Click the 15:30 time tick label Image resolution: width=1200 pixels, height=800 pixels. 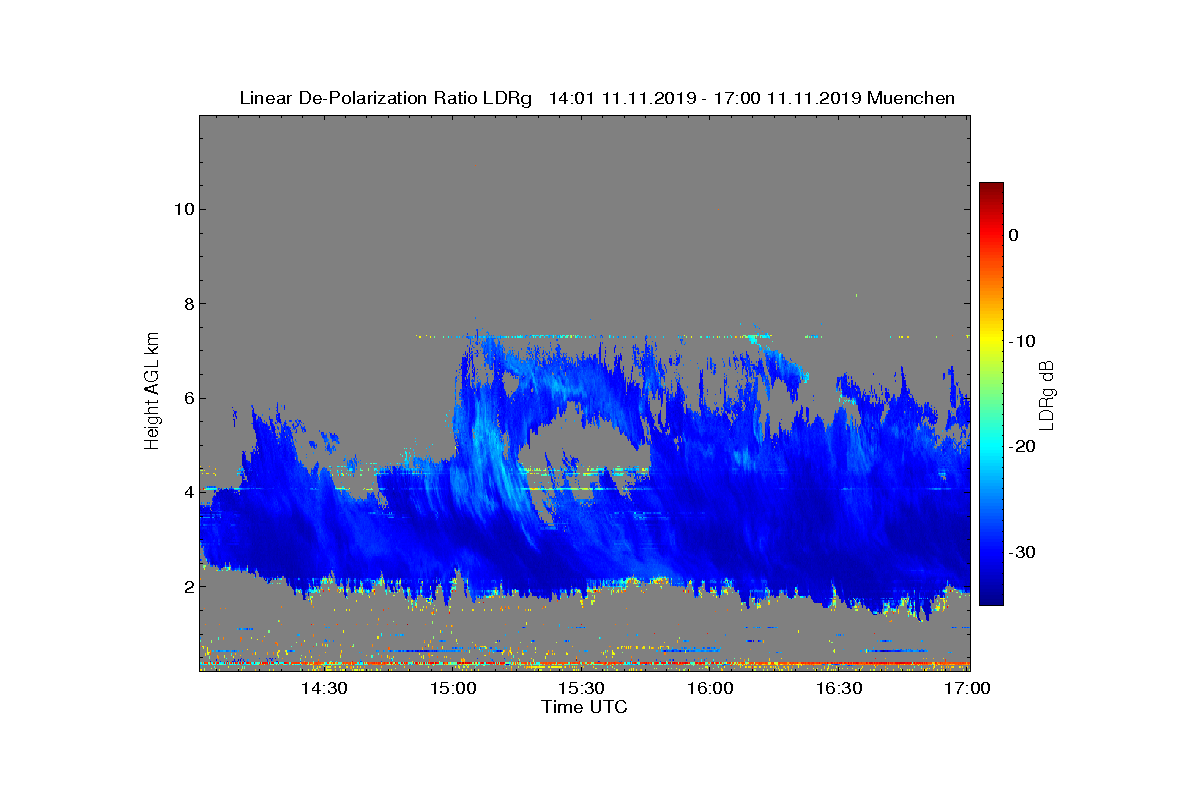pyautogui.click(x=582, y=688)
